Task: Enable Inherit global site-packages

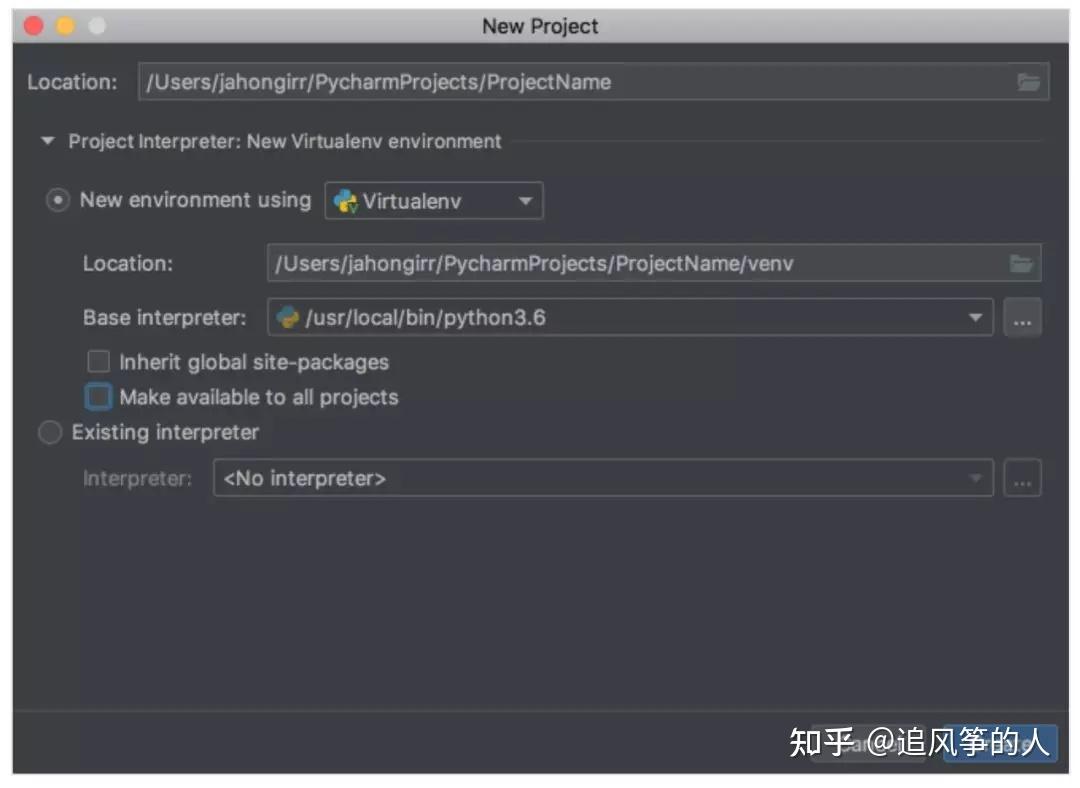Action: click(x=98, y=362)
